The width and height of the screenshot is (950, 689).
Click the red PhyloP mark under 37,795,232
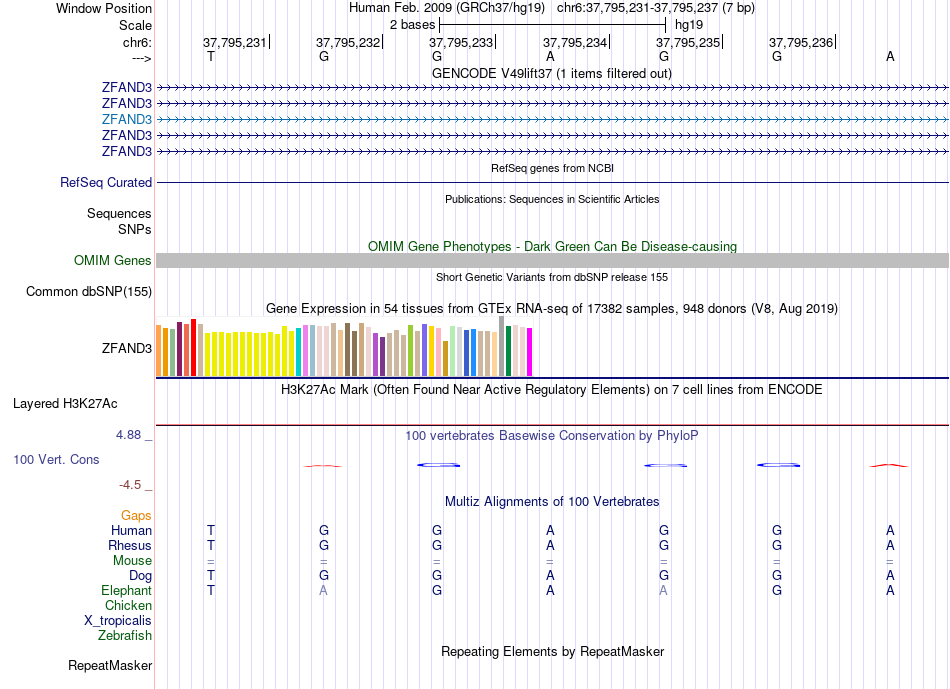coord(323,466)
